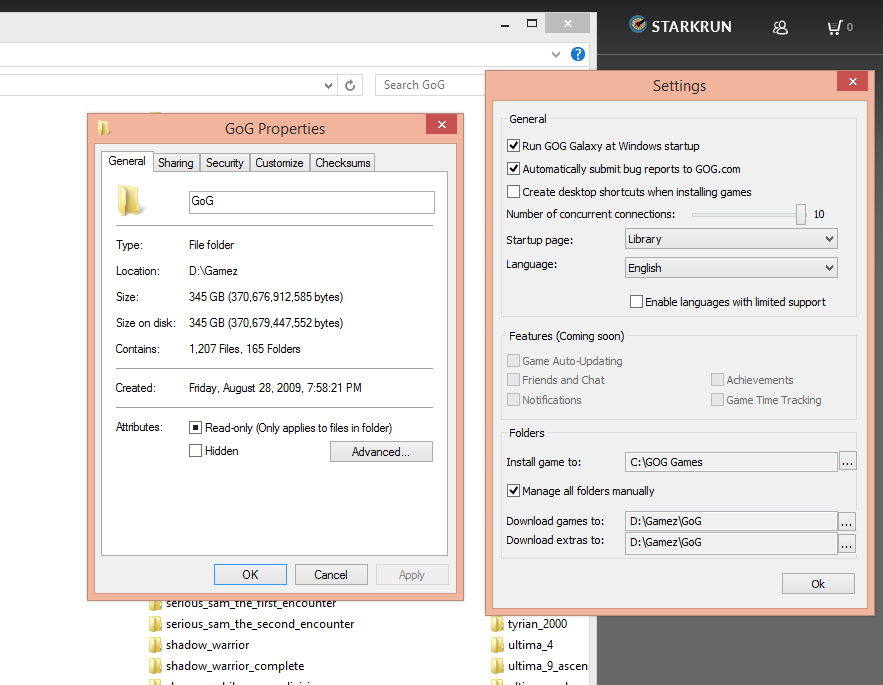
Task: Enable languages with limited support checkbox
Action: pos(636,301)
